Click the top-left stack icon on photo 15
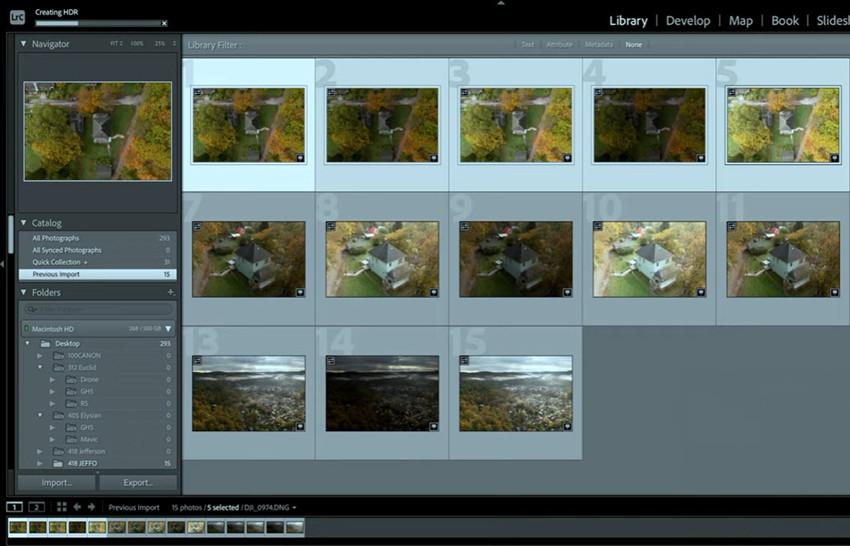This screenshot has width=850, height=546. click(x=465, y=361)
